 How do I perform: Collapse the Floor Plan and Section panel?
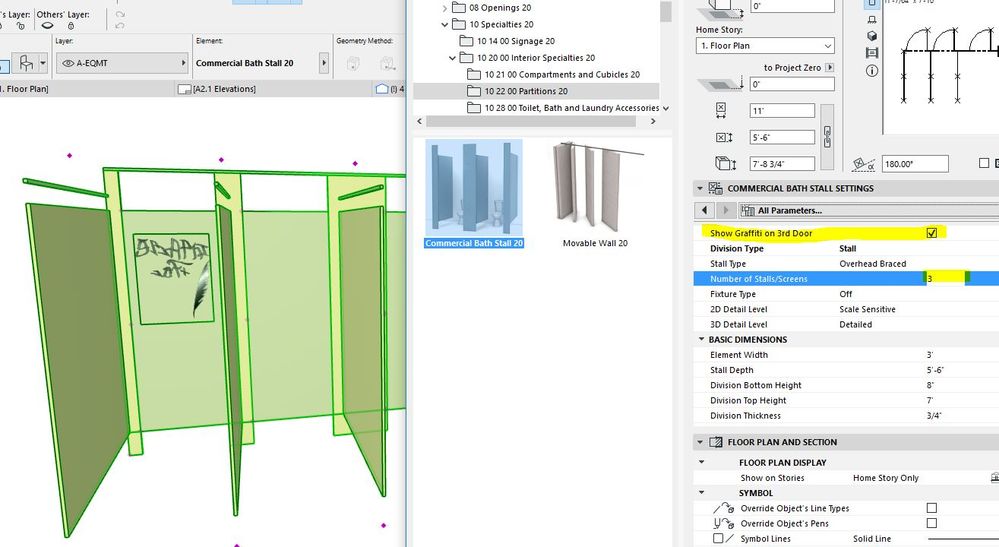(x=700, y=442)
